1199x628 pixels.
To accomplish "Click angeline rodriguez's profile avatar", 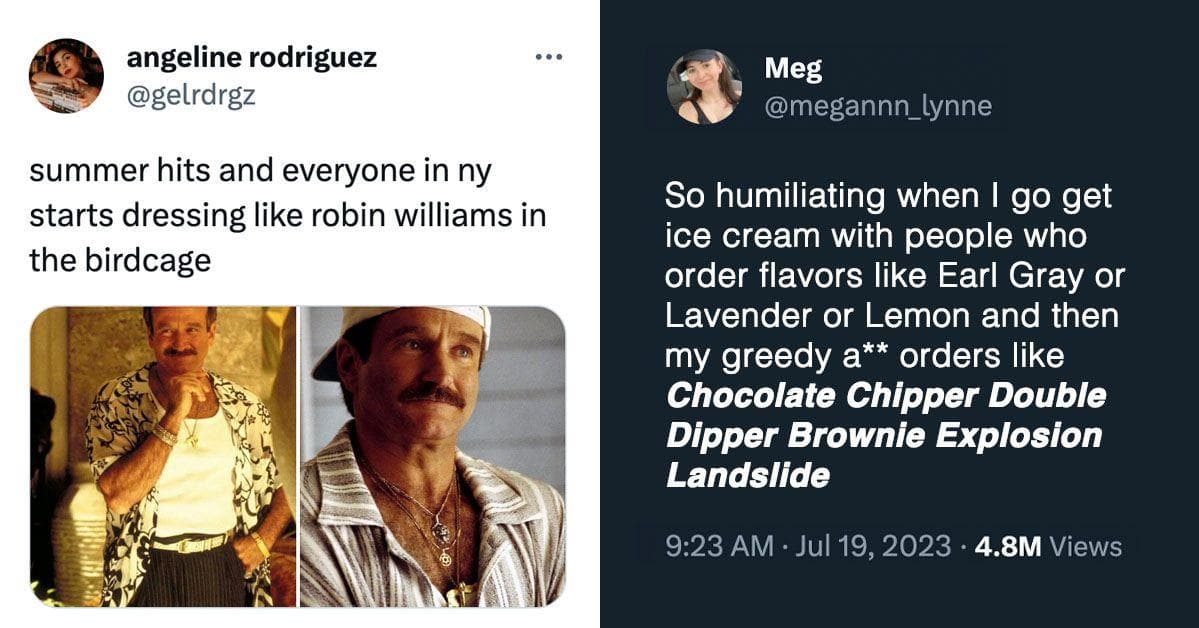I will [x=66, y=75].
